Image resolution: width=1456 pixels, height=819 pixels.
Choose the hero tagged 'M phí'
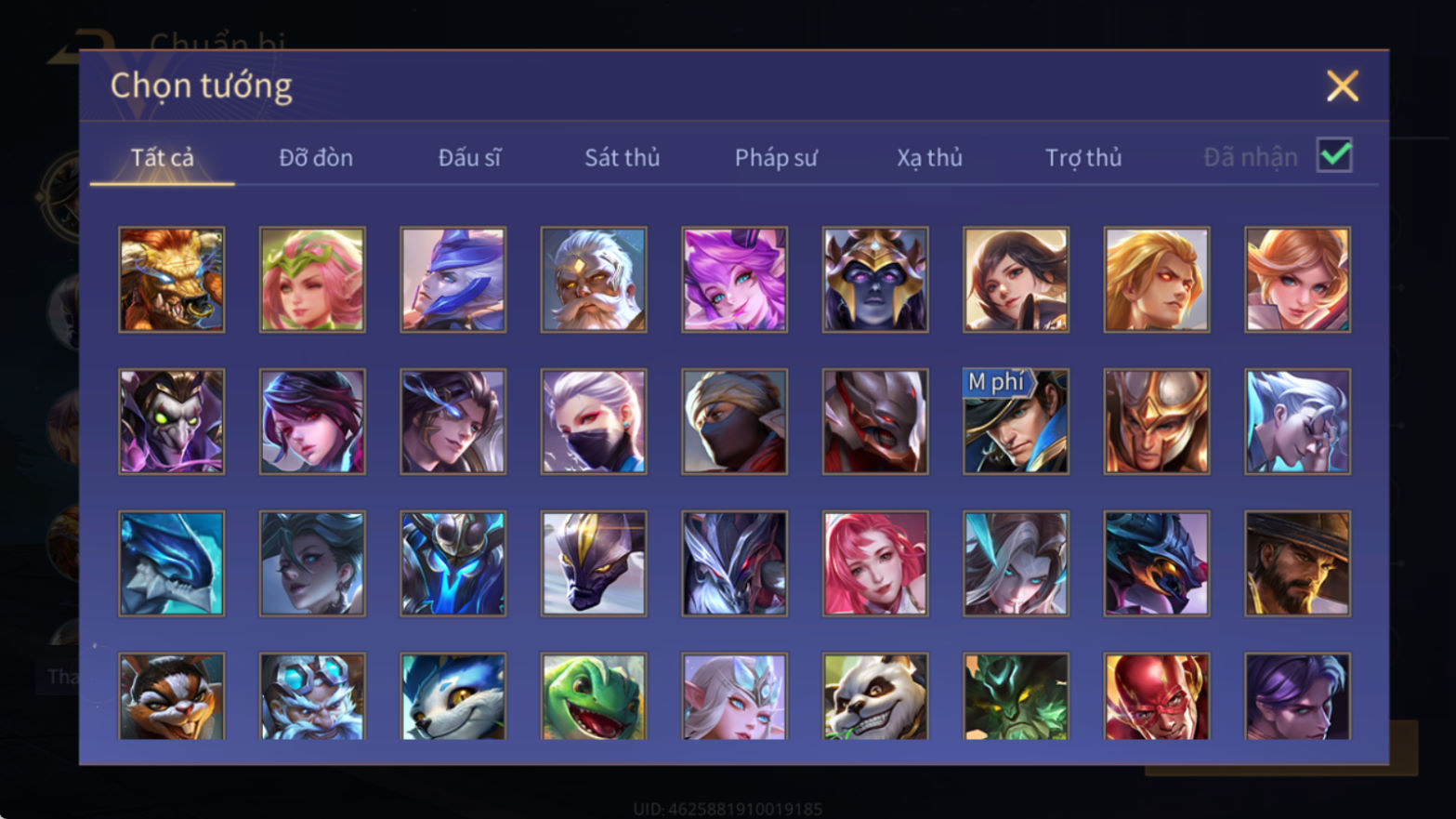1016,422
